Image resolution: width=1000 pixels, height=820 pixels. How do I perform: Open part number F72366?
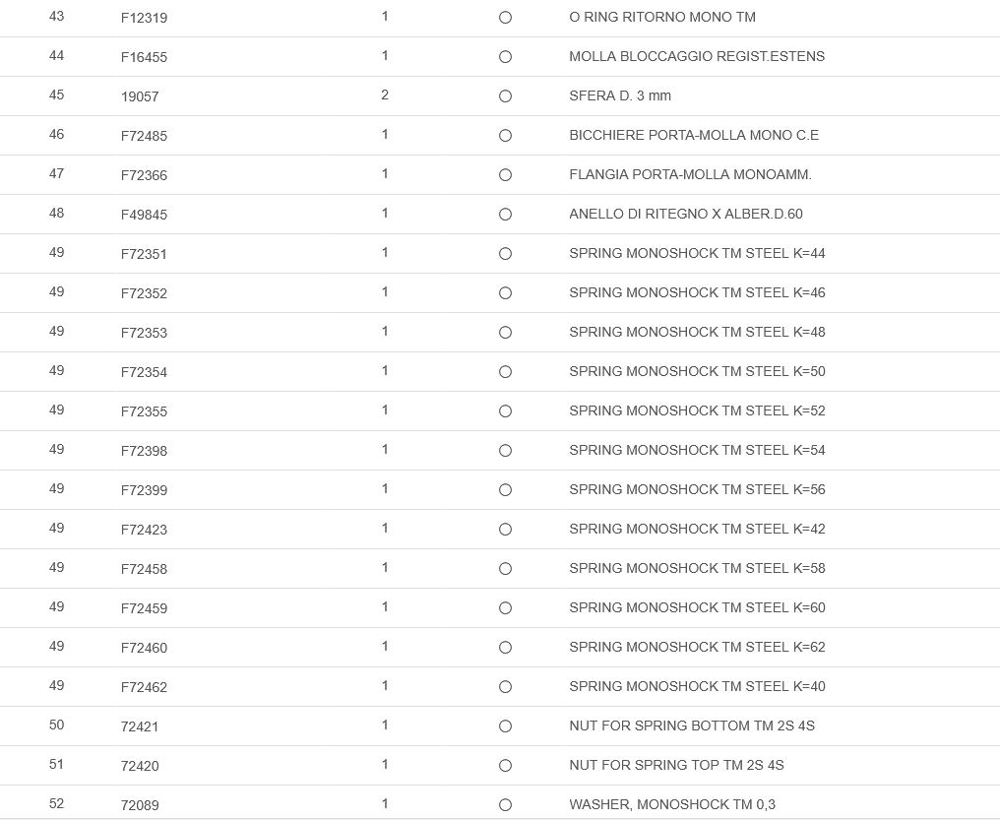(144, 175)
